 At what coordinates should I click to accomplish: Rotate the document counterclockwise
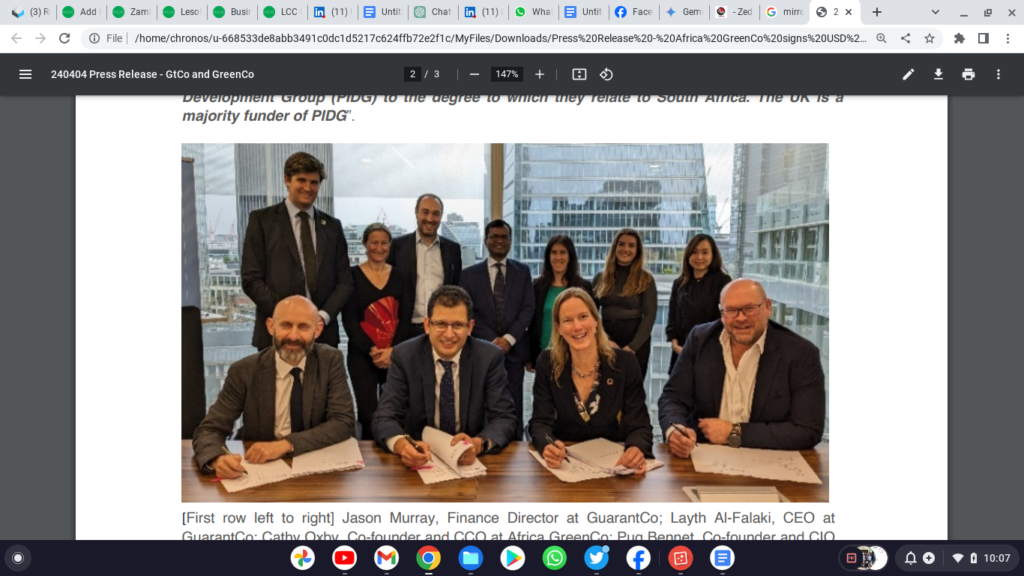[x=606, y=74]
